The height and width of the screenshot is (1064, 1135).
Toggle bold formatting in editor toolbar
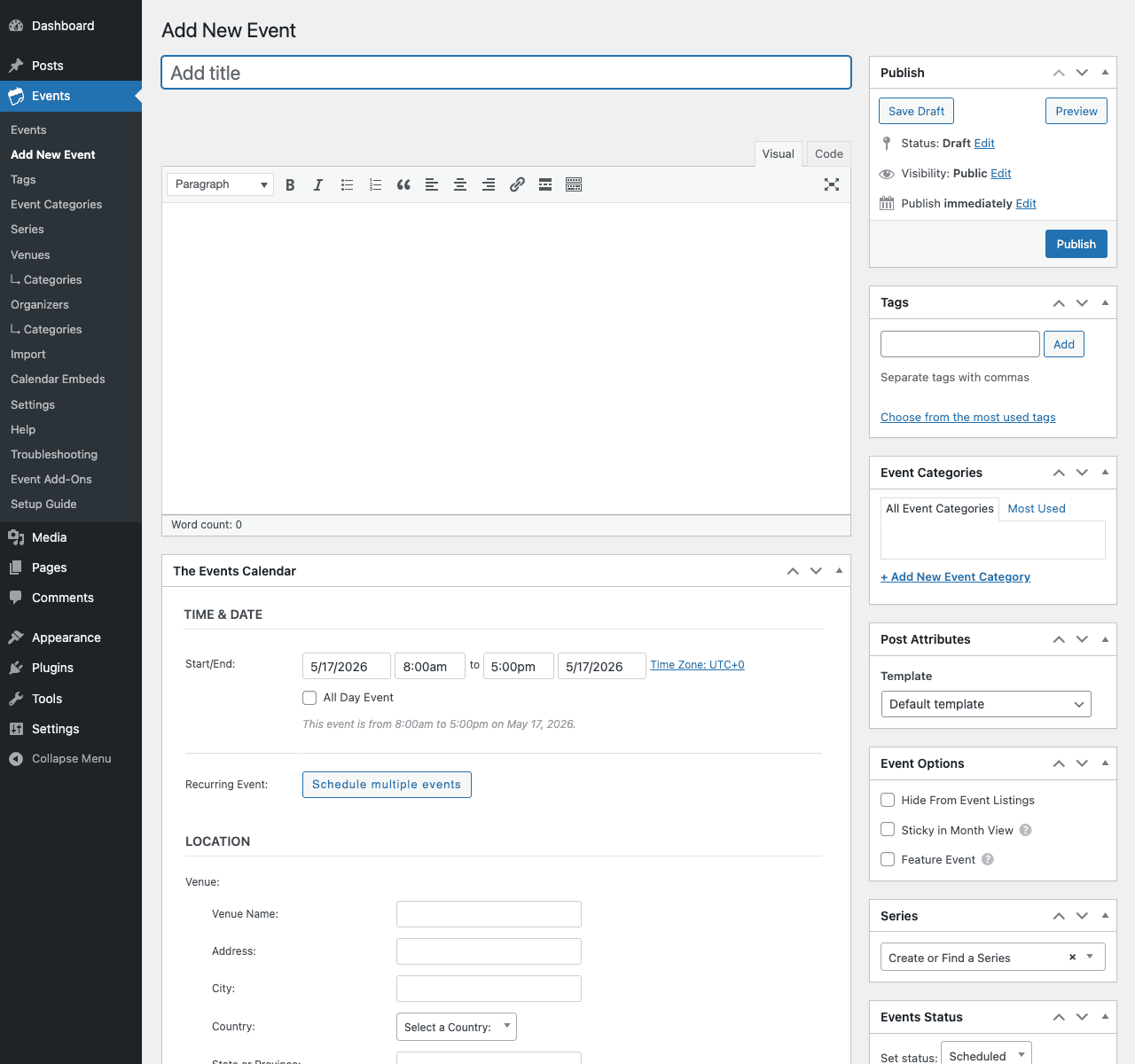click(290, 184)
